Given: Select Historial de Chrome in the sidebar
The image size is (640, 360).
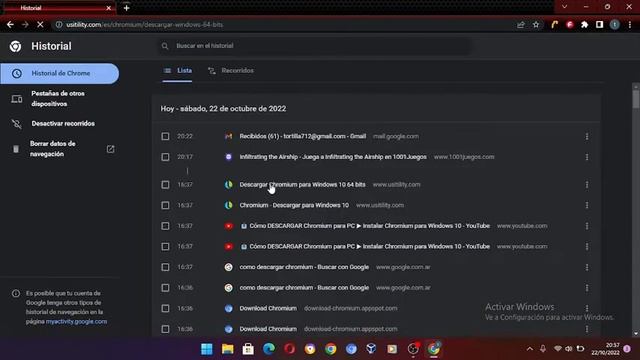Looking at the screenshot, I should coord(60,73).
